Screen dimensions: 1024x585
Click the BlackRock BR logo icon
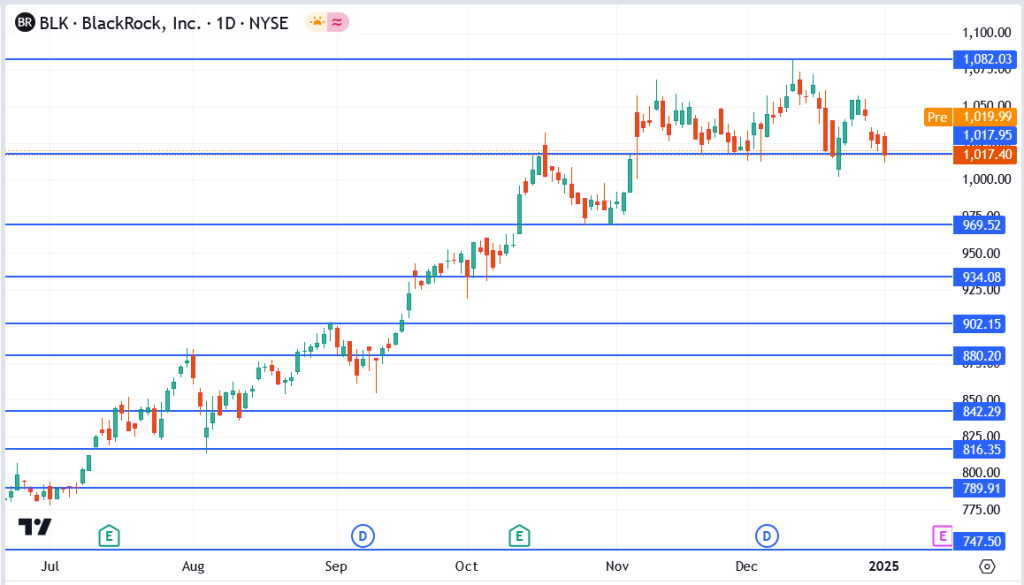click(25, 21)
